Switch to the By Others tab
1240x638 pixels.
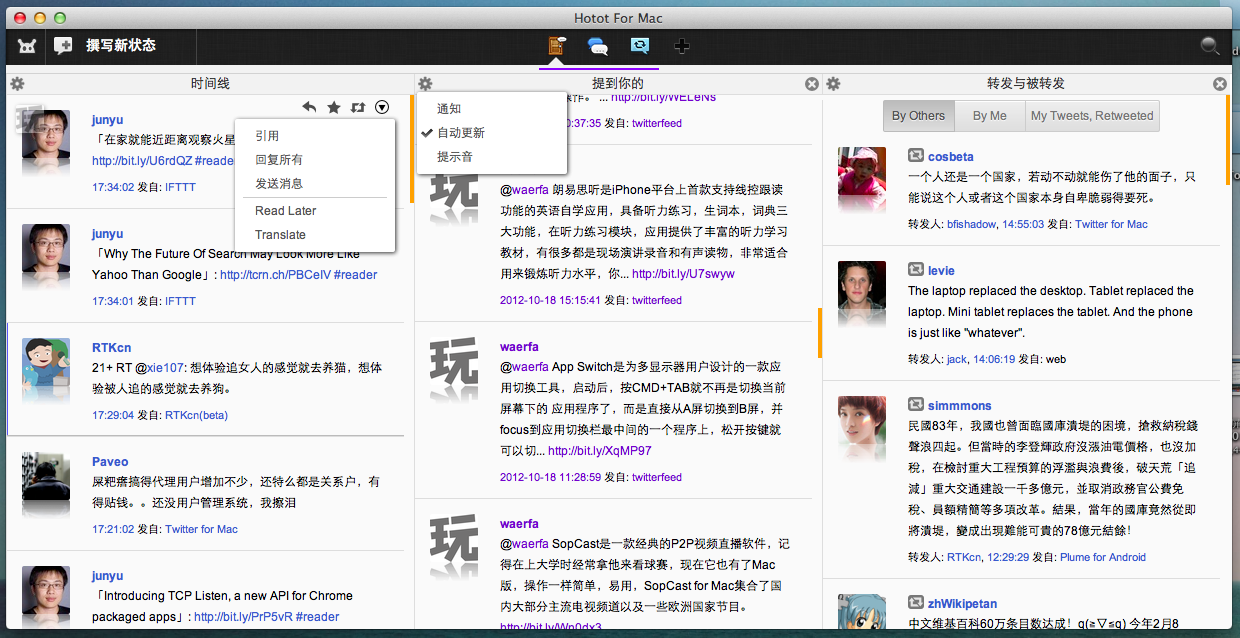pos(919,116)
